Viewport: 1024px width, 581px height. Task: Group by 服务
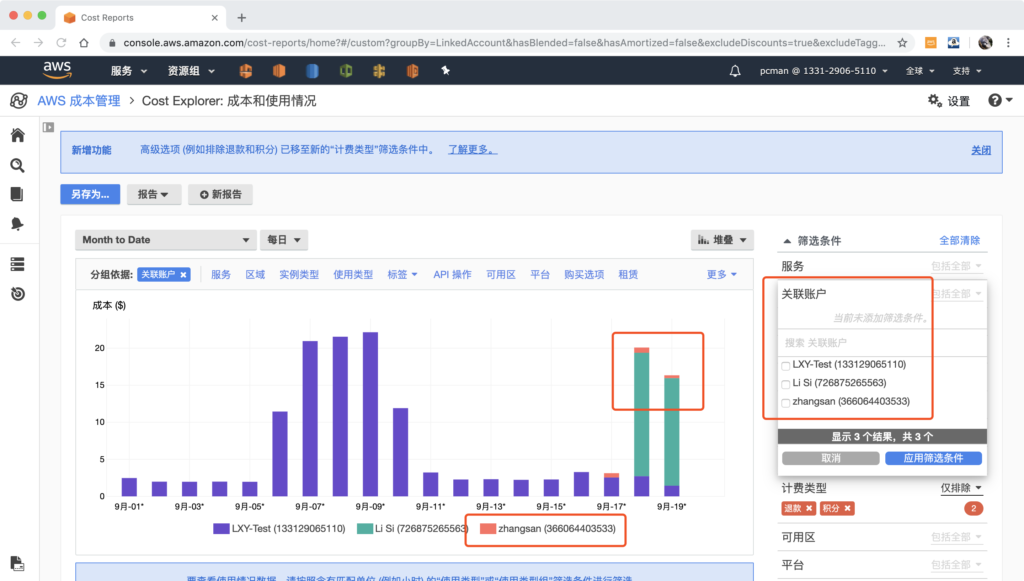coord(221,275)
